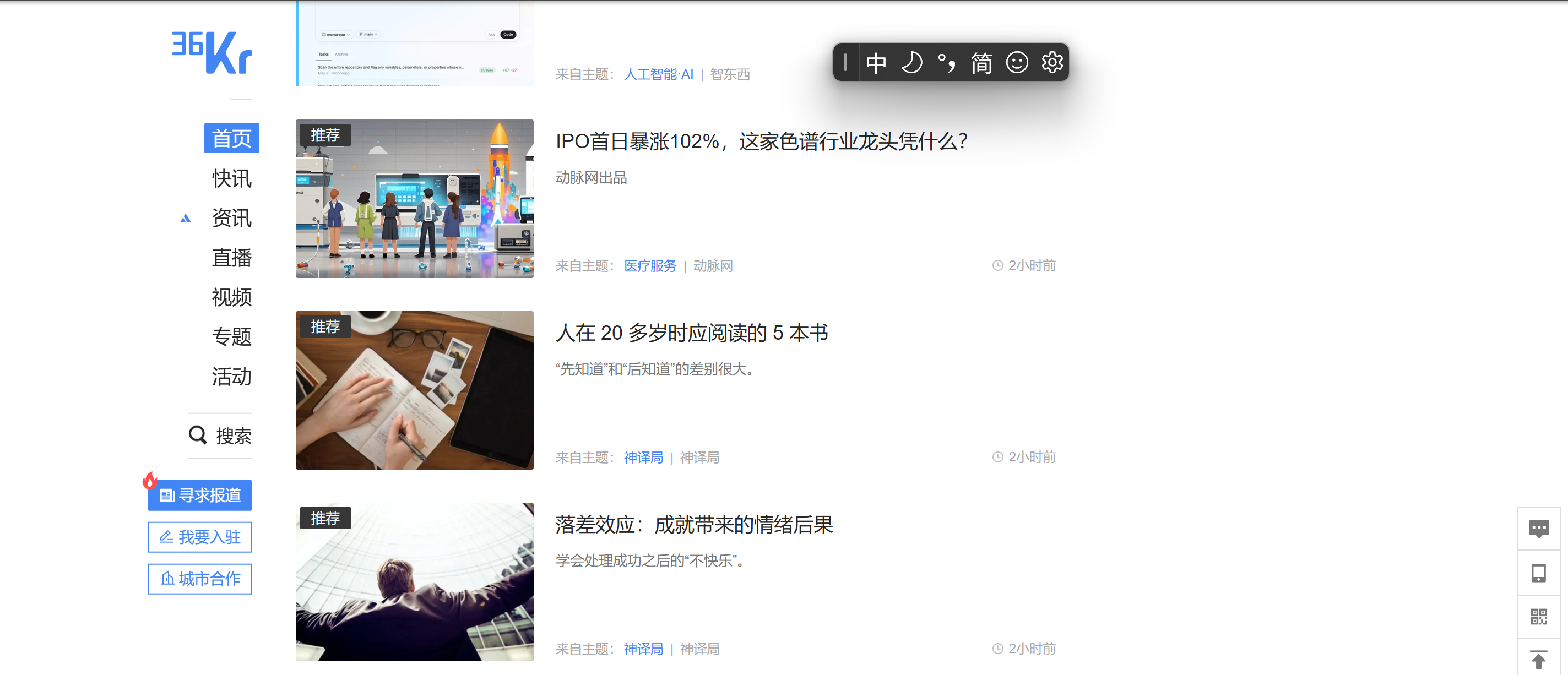The height and width of the screenshot is (675, 1568).
Task: Open the mobile app tablet icon
Action: coord(1538,573)
